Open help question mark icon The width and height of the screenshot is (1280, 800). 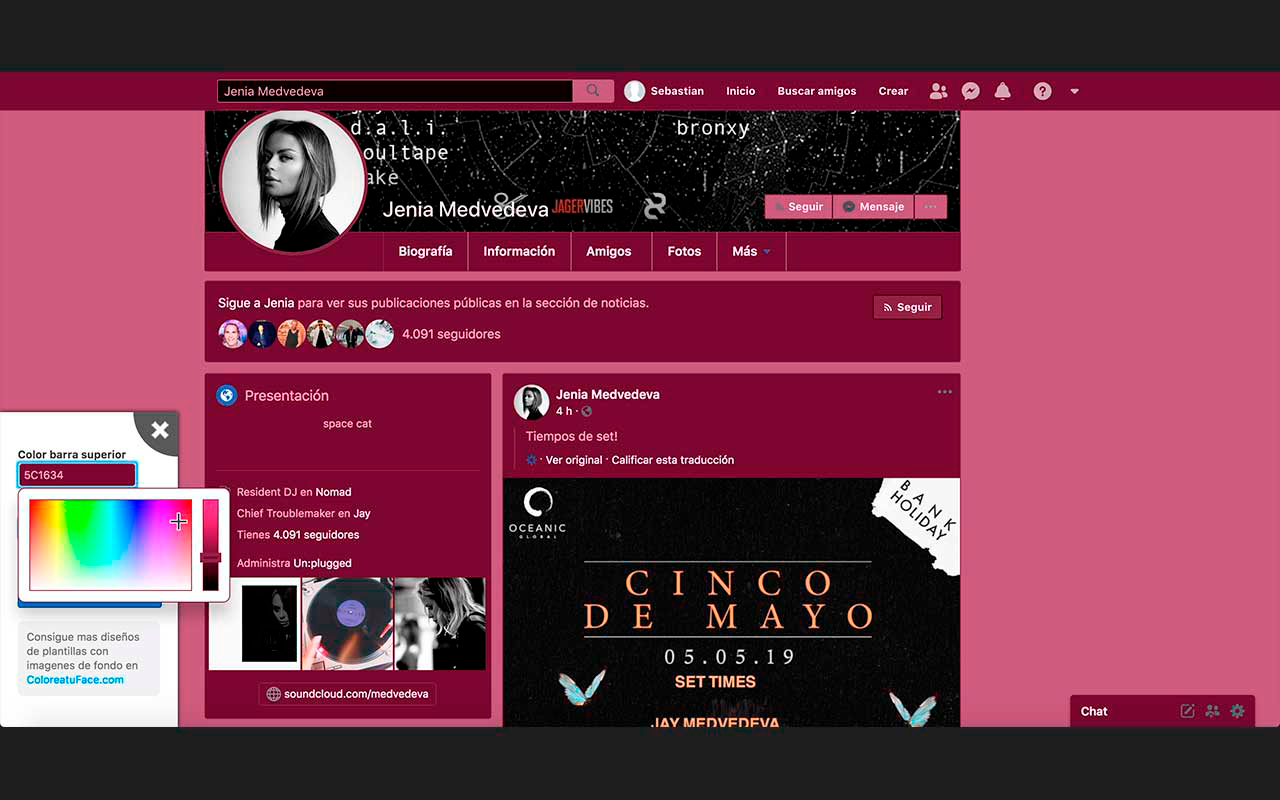pos(1042,91)
